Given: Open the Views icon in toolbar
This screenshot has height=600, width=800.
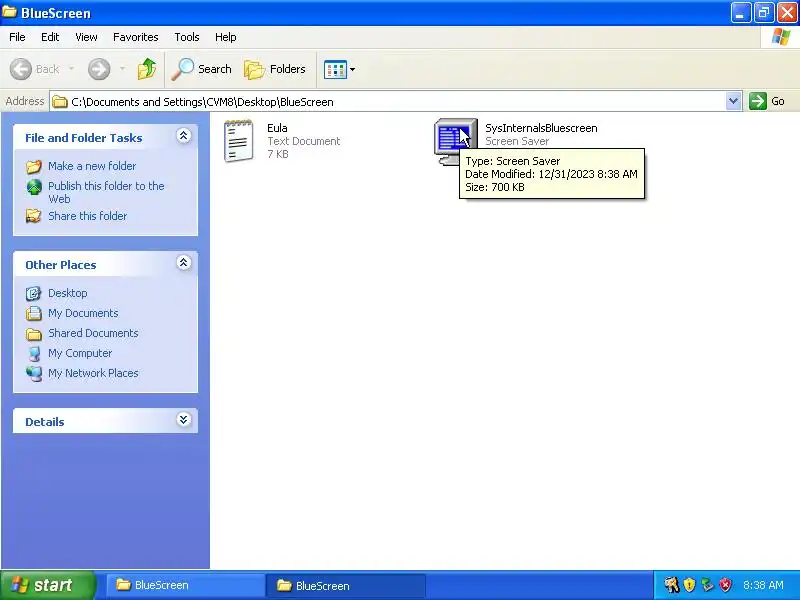Looking at the screenshot, I should point(335,69).
